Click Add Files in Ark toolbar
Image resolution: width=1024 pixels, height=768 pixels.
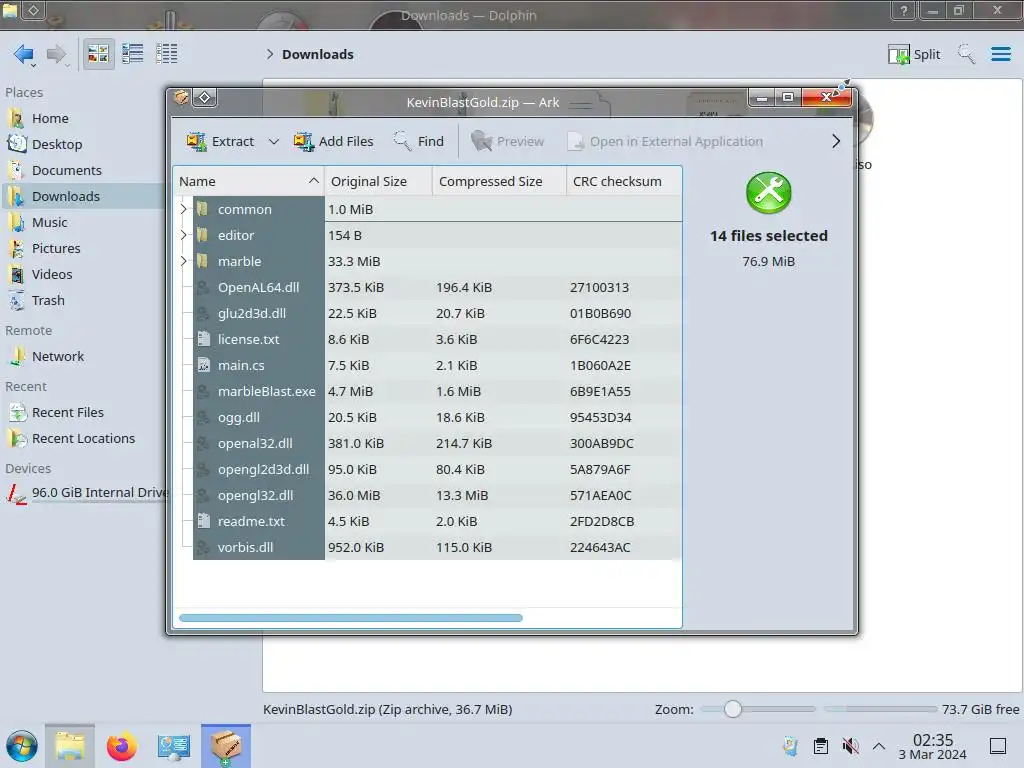(x=334, y=141)
